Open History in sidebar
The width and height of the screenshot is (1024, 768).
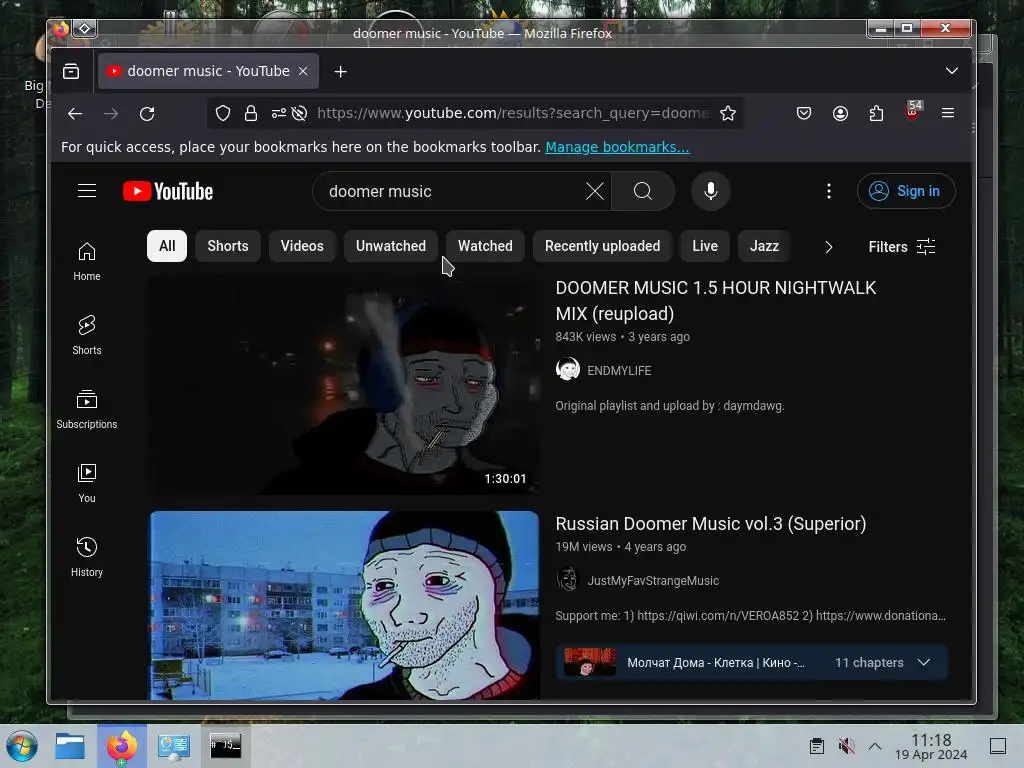[x=87, y=557]
